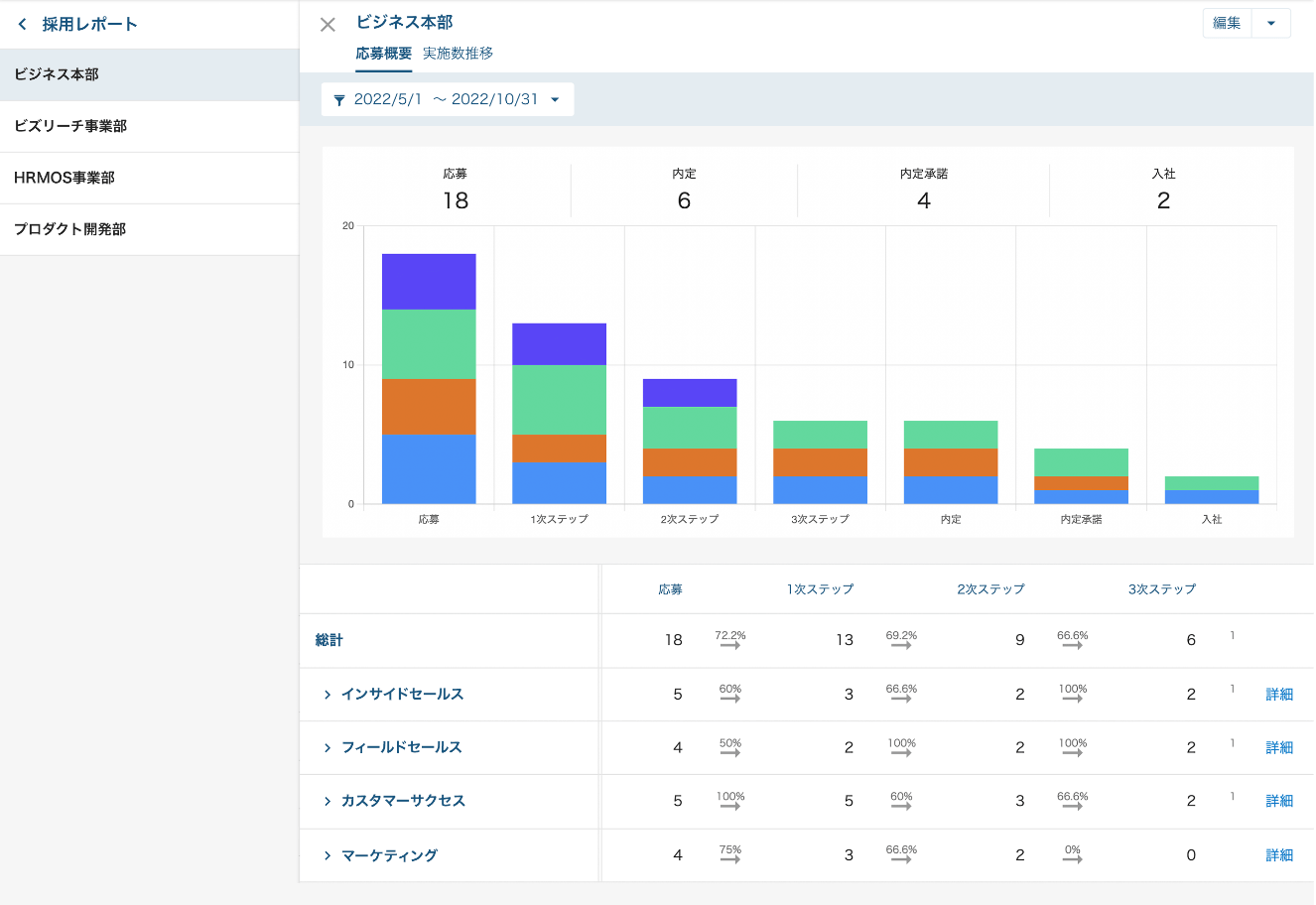This screenshot has height=905, width=1316.
Task: Expand the フィールドセールス row chevron
Action: click(x=328, y=748)
